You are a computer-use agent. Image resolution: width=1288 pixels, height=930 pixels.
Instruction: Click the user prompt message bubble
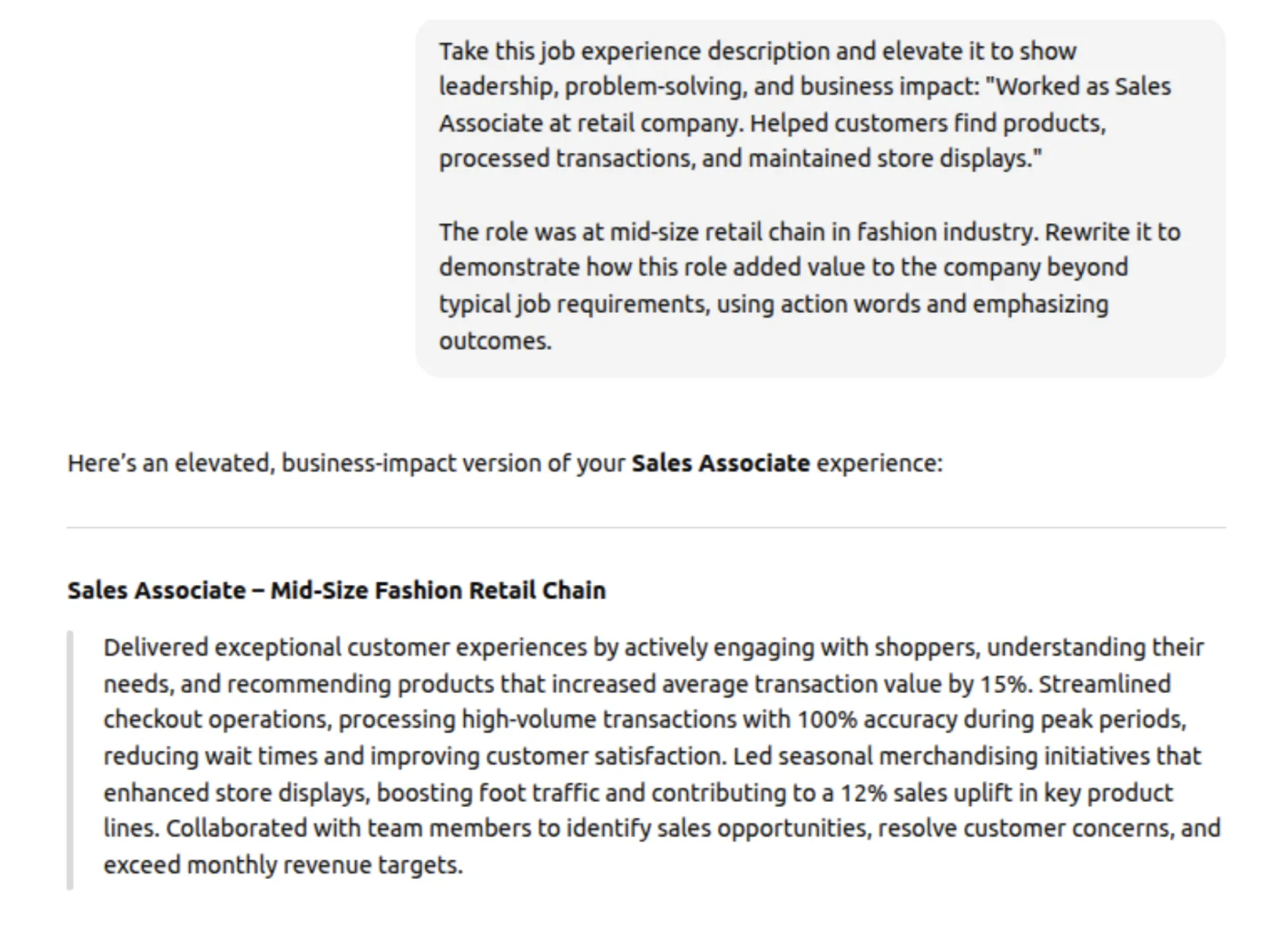tap(820, 198)
